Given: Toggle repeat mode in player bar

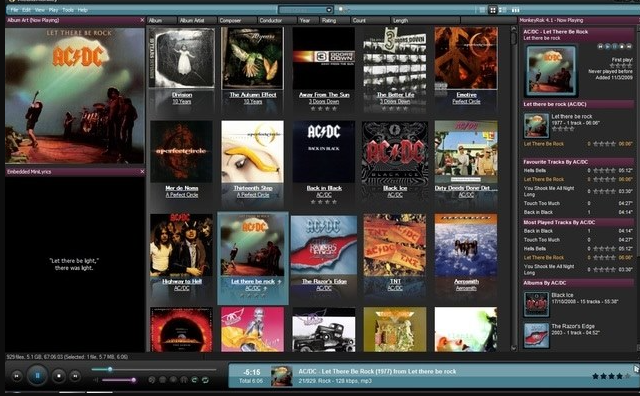Looking at the screenshot, I should point(205,380).
